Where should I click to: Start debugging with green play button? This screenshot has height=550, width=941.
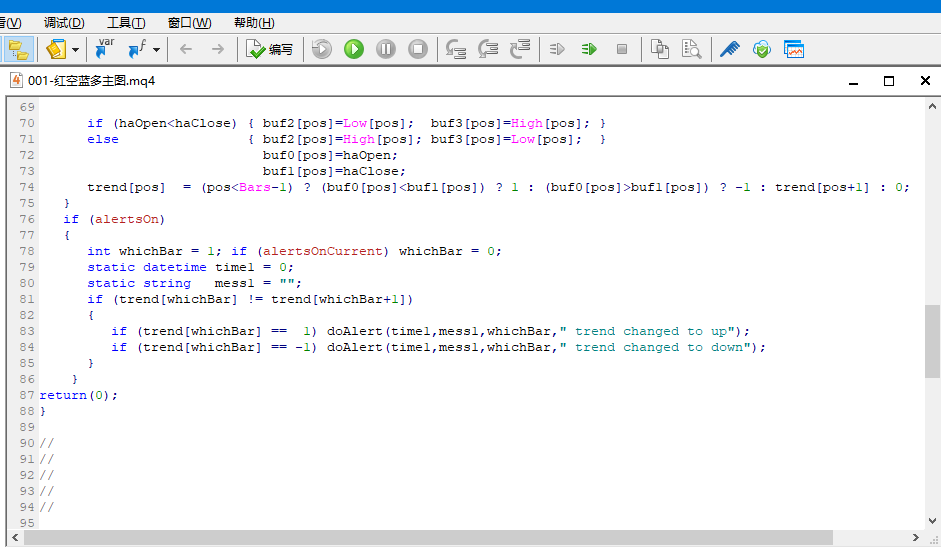point(354,49)
